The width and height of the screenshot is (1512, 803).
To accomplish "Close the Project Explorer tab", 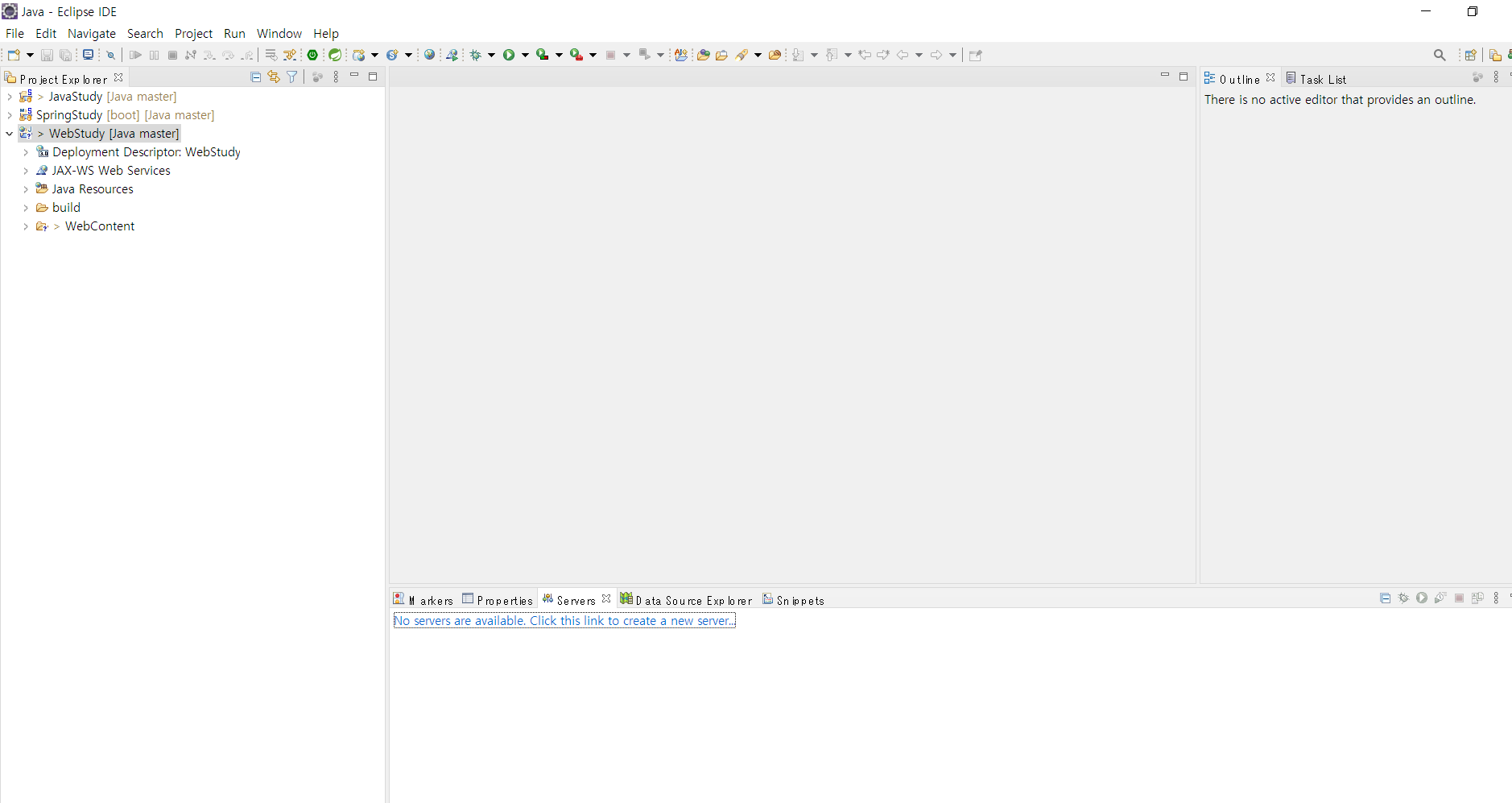I will (118, 77).
